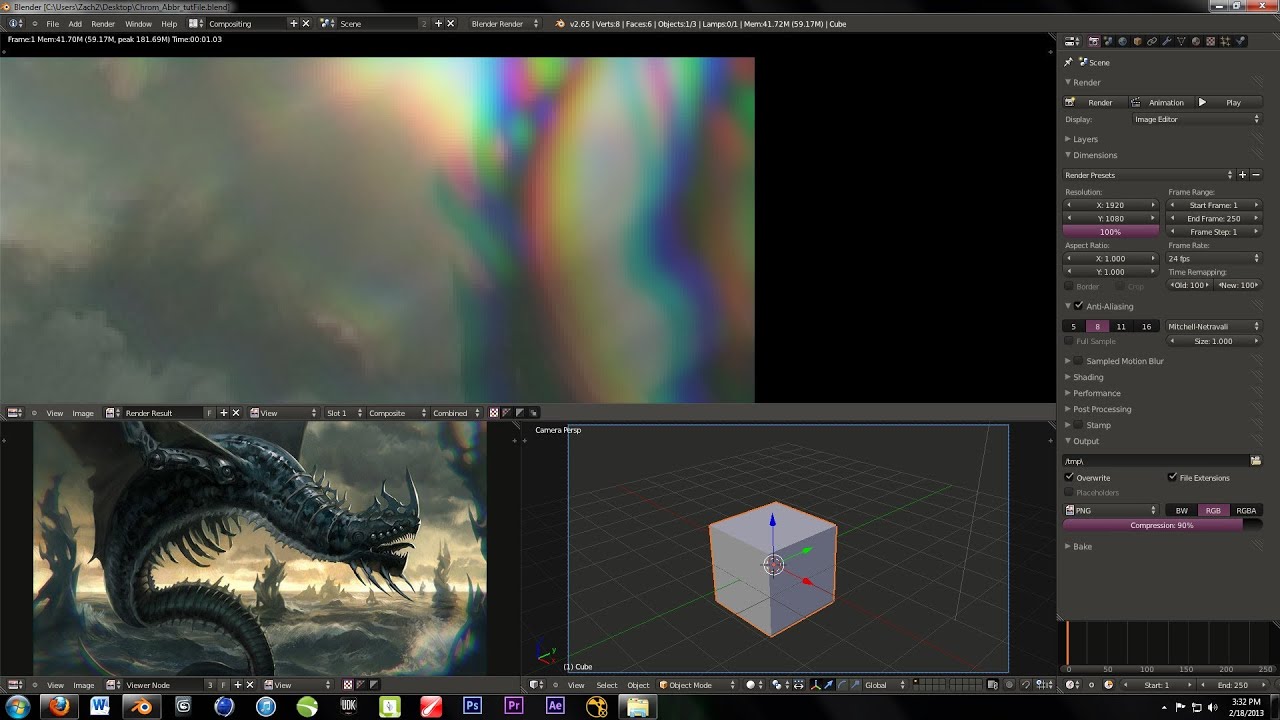Open the File menu
This screenshot has width=1280, height=720.
53,23
